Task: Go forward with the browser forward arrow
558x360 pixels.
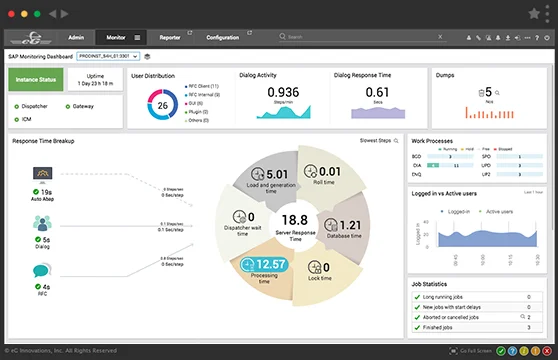Action: pos(64,14)
